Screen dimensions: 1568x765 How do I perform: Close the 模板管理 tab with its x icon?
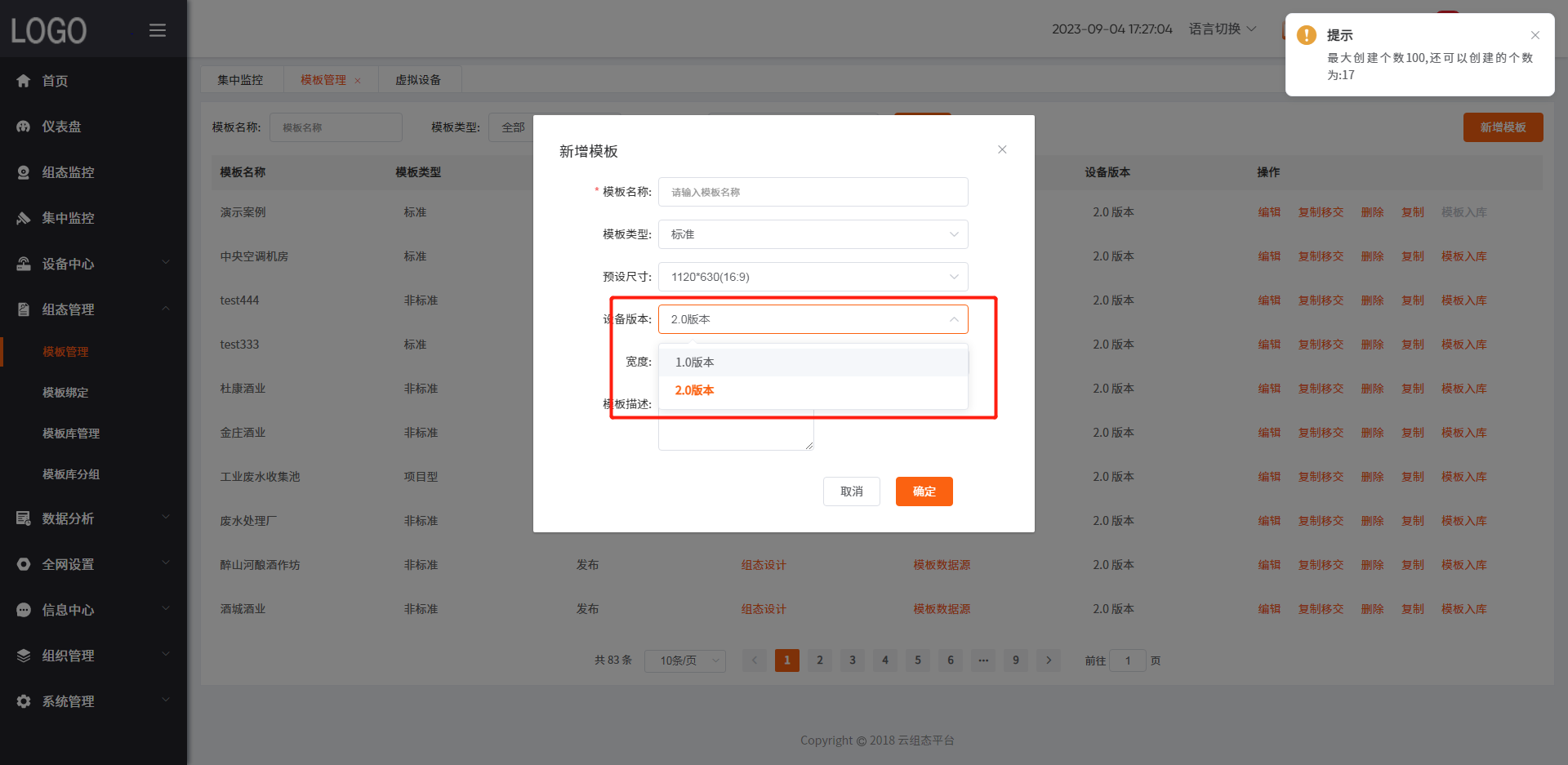coord(358,81)
